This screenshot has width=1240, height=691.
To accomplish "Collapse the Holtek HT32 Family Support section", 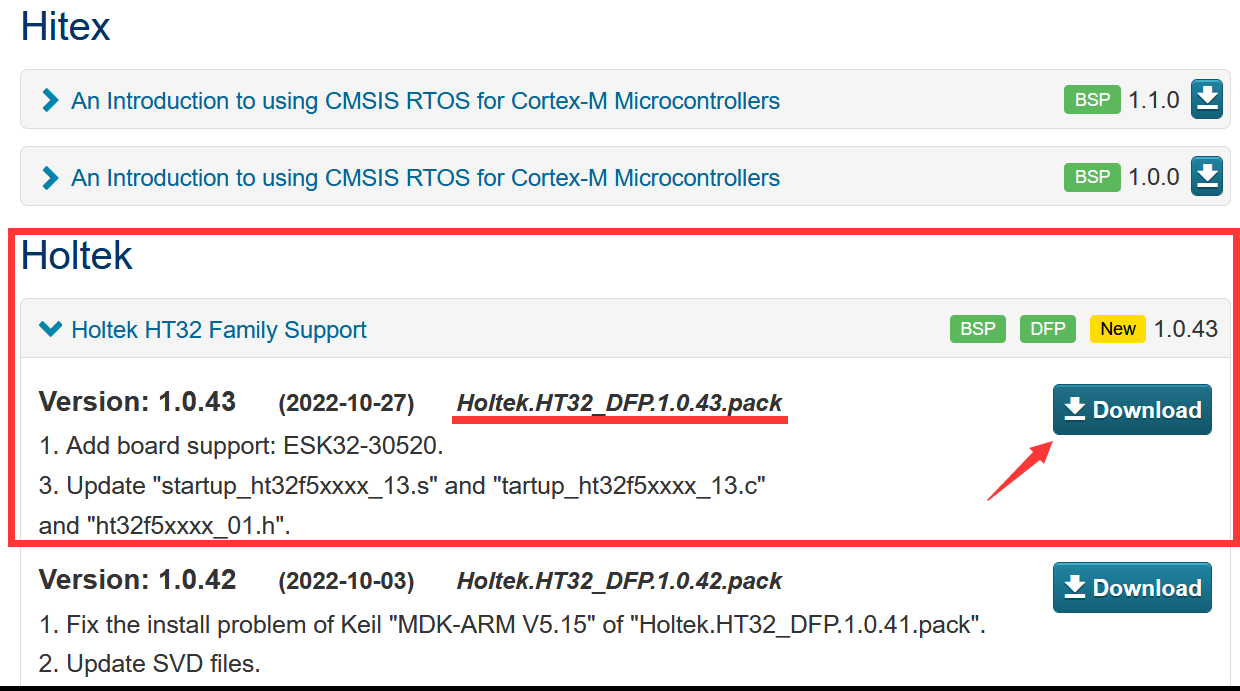I will (50, 329).
